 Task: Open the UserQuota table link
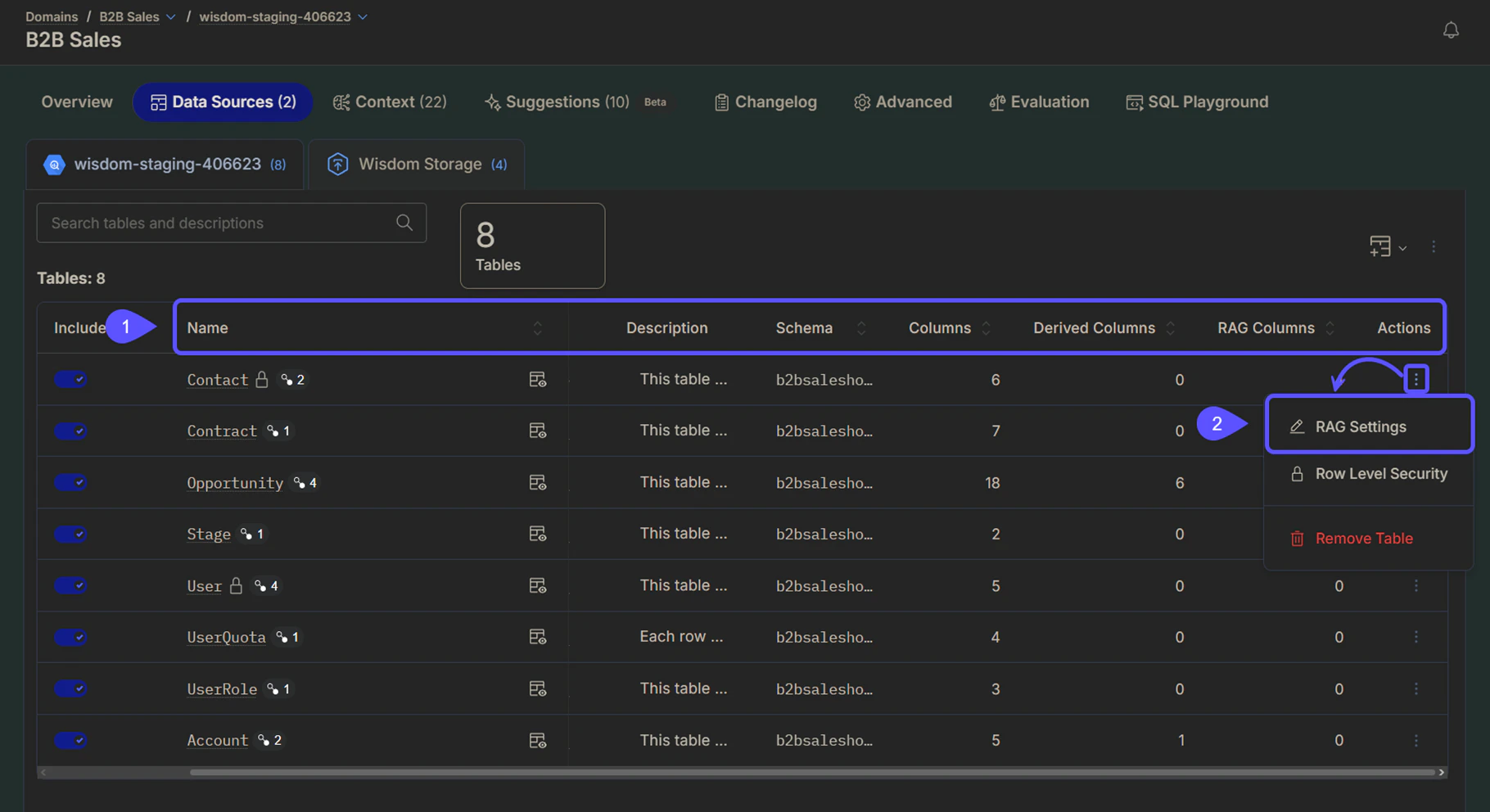[x=226, y=637]
